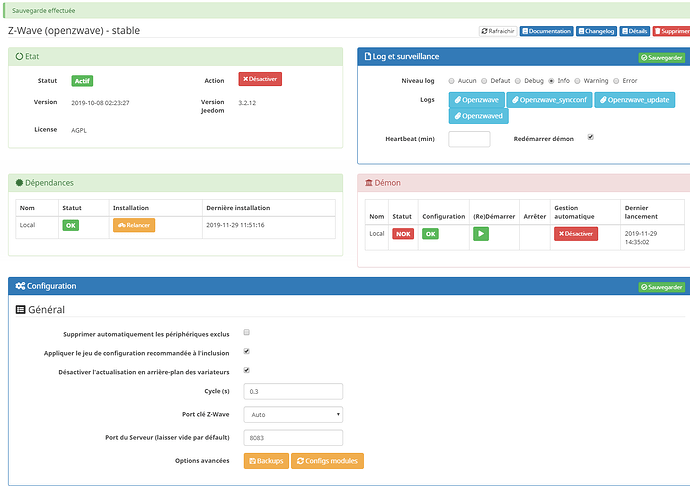The width and height of the screenshot is (690, 486).
Task: Click the Heartbeat (min) input field
Action: [469, 139]
